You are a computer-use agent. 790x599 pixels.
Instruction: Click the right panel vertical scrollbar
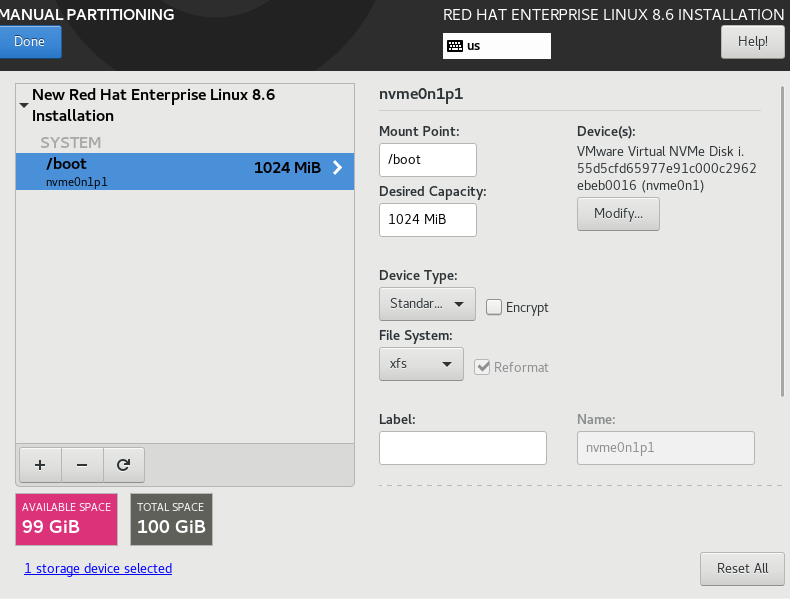[782, 241]
